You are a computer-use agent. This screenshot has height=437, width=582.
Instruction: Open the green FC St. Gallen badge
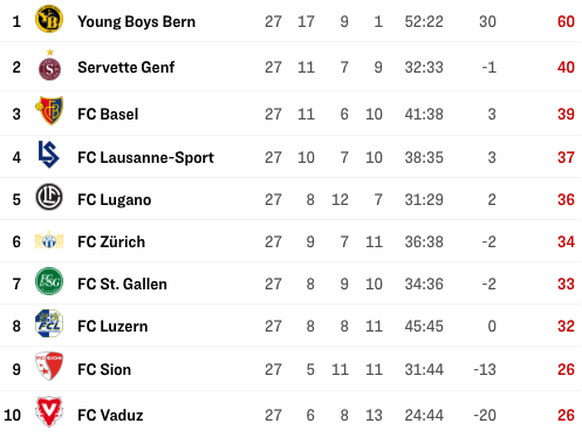pyautogui.click(x=49, y=281)
